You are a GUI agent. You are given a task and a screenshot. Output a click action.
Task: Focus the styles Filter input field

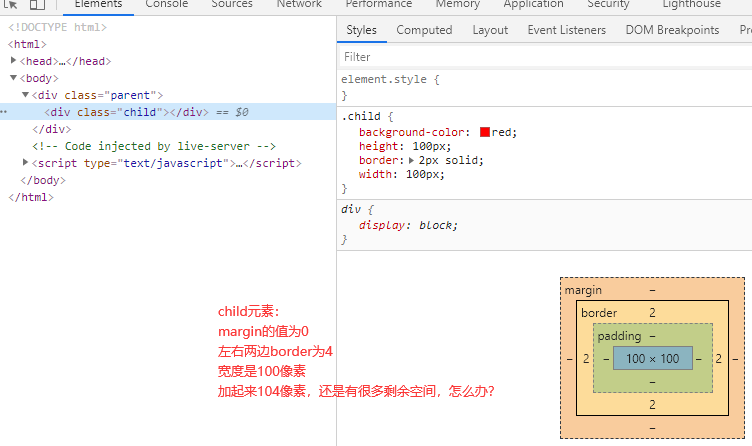coord(546,57)
